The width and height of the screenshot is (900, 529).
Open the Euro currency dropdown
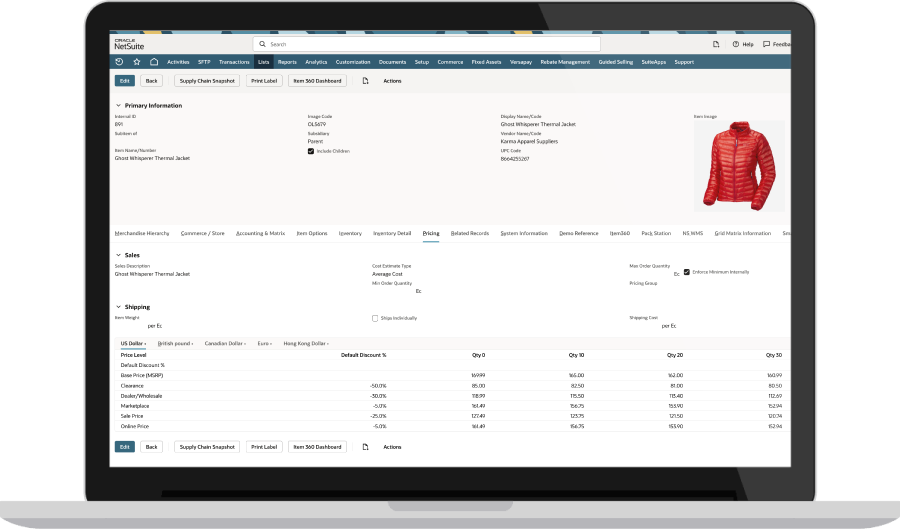click(x=264, y=344)
